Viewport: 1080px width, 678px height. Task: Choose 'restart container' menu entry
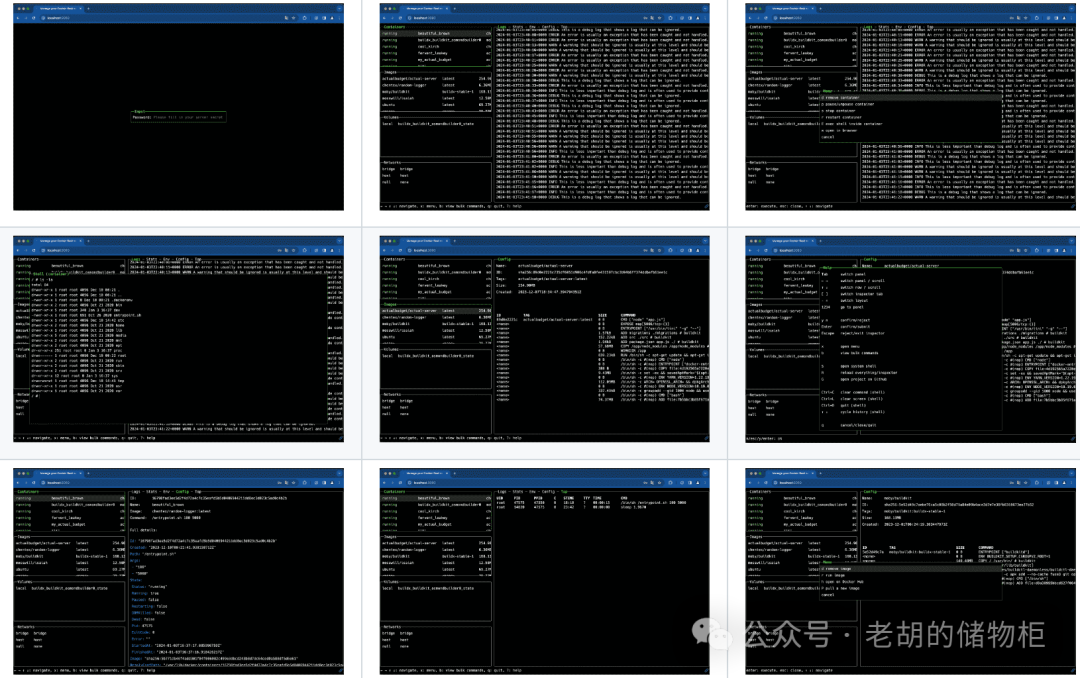(911, 117)
